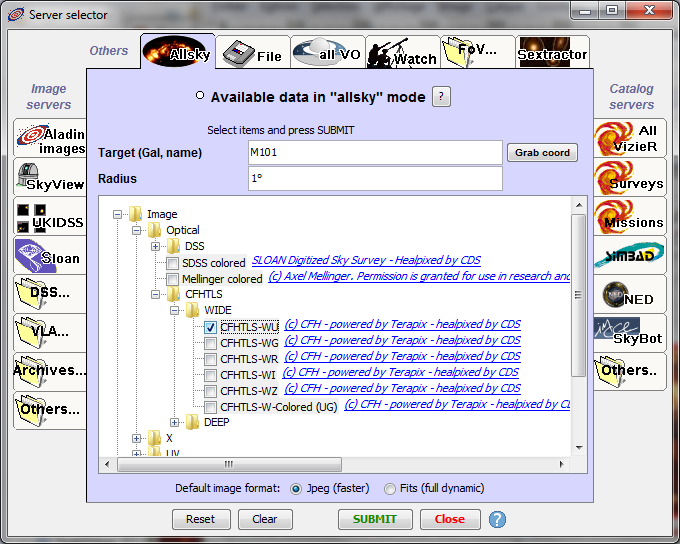
Task: Click the Reset button
Action: pos(201,519)
